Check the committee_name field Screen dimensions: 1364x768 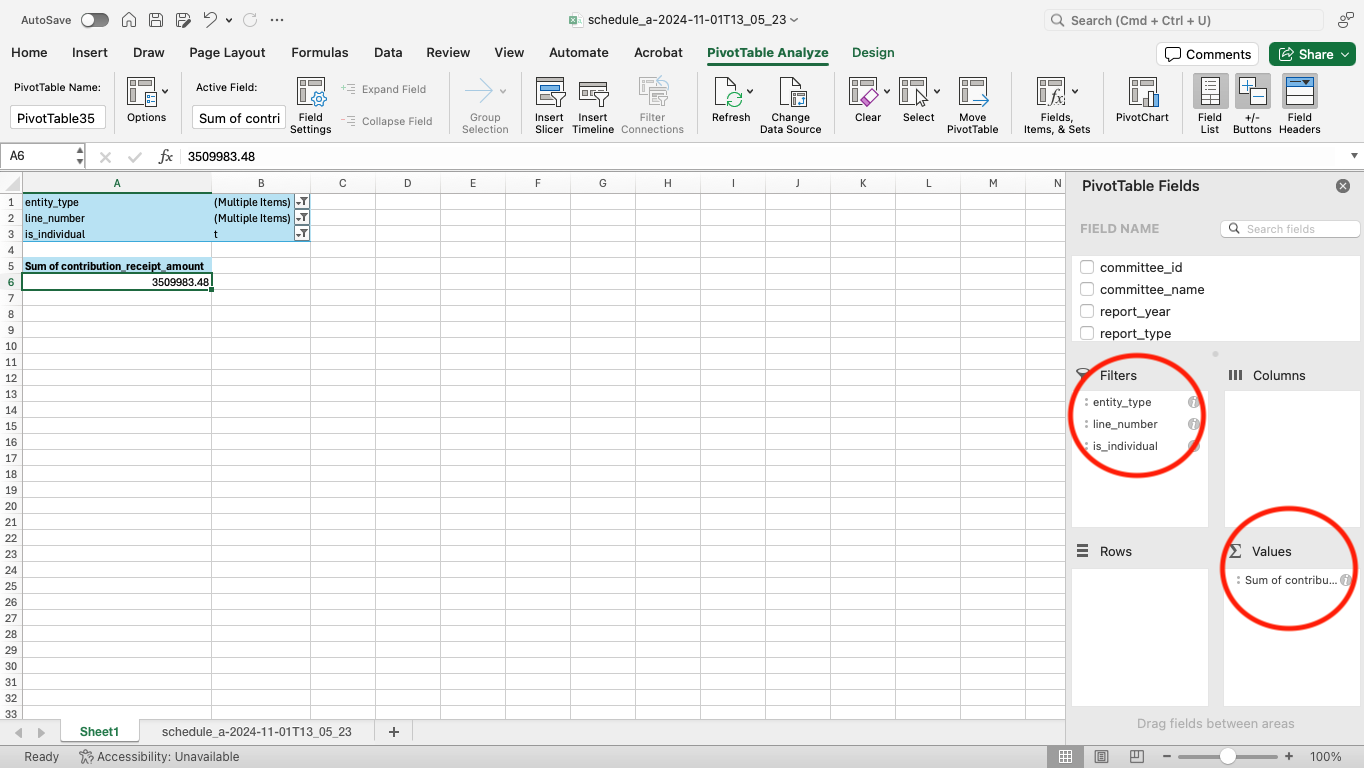click(x=1087, y=289)
